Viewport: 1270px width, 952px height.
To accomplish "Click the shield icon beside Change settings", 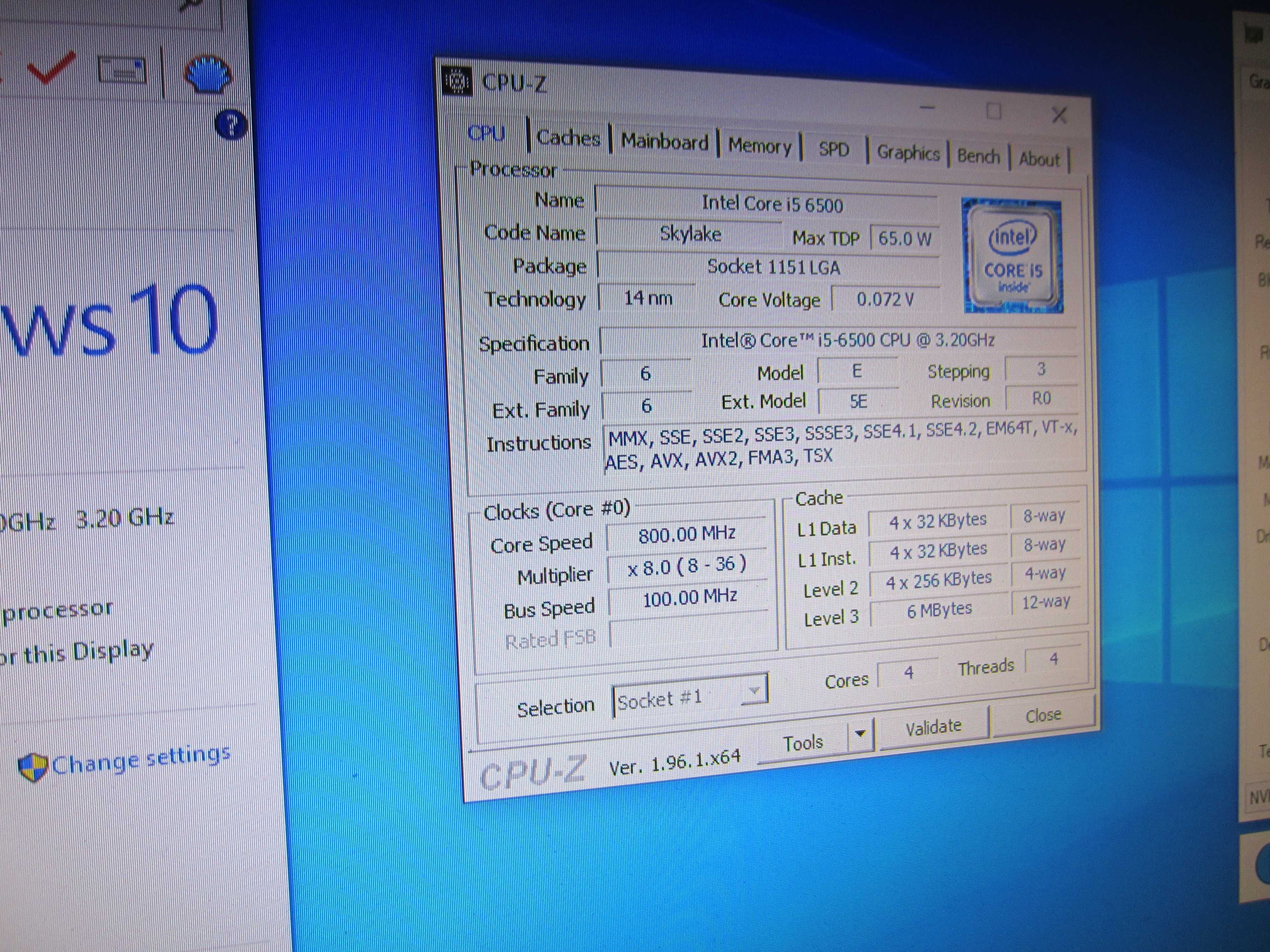I will tap(32, 767).
